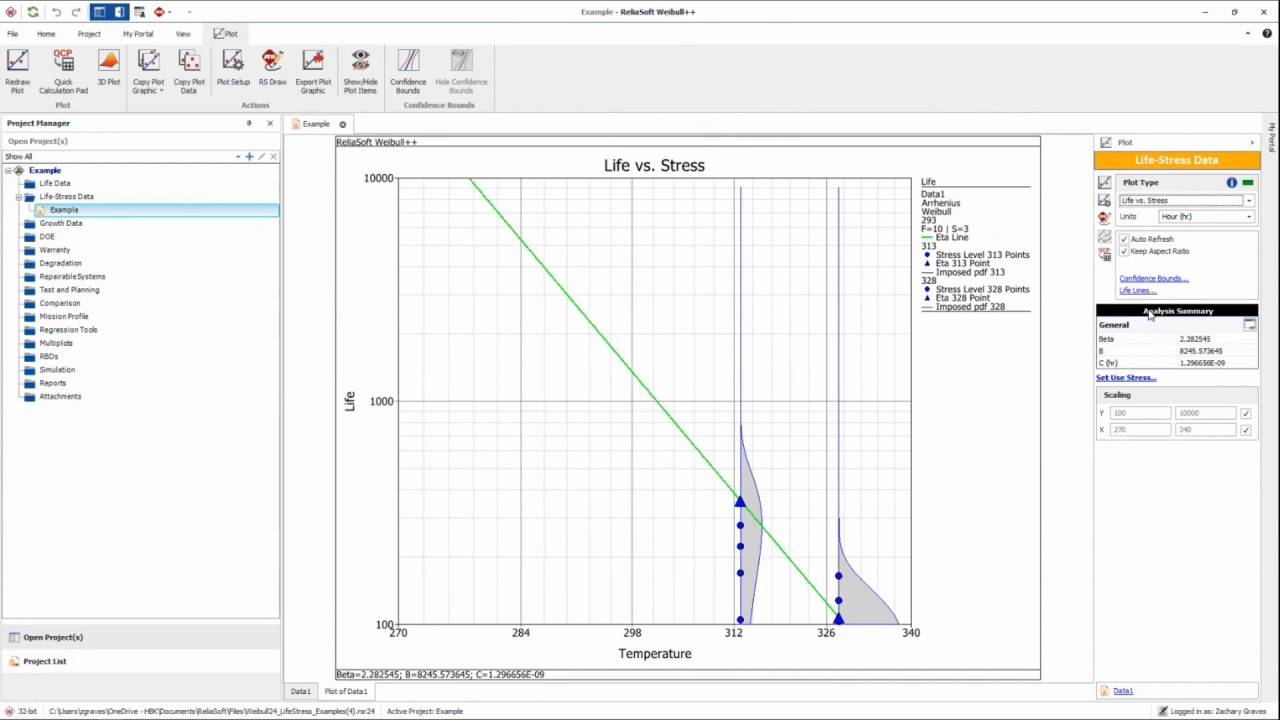Open the Life vs. Stress plot type dropdown
The width and height of the screenshot is (1280, 720).
point(1249,201)
